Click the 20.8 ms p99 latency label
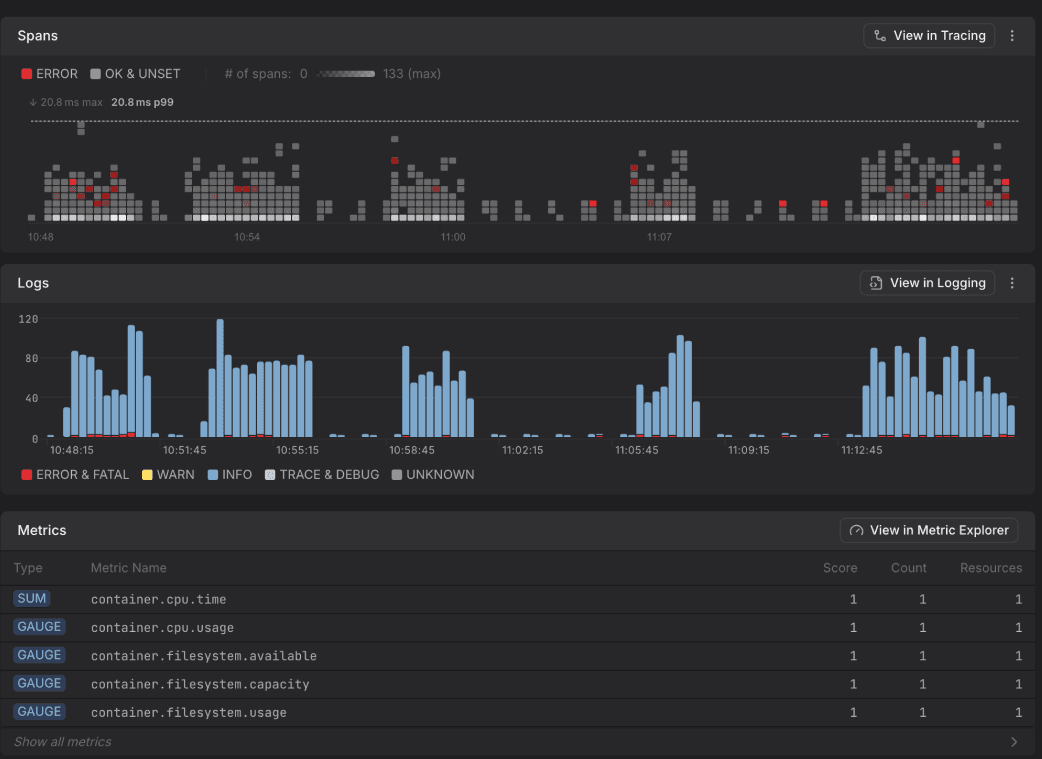The height and width of the screenshot is (759, 1042). click(142, 102)
